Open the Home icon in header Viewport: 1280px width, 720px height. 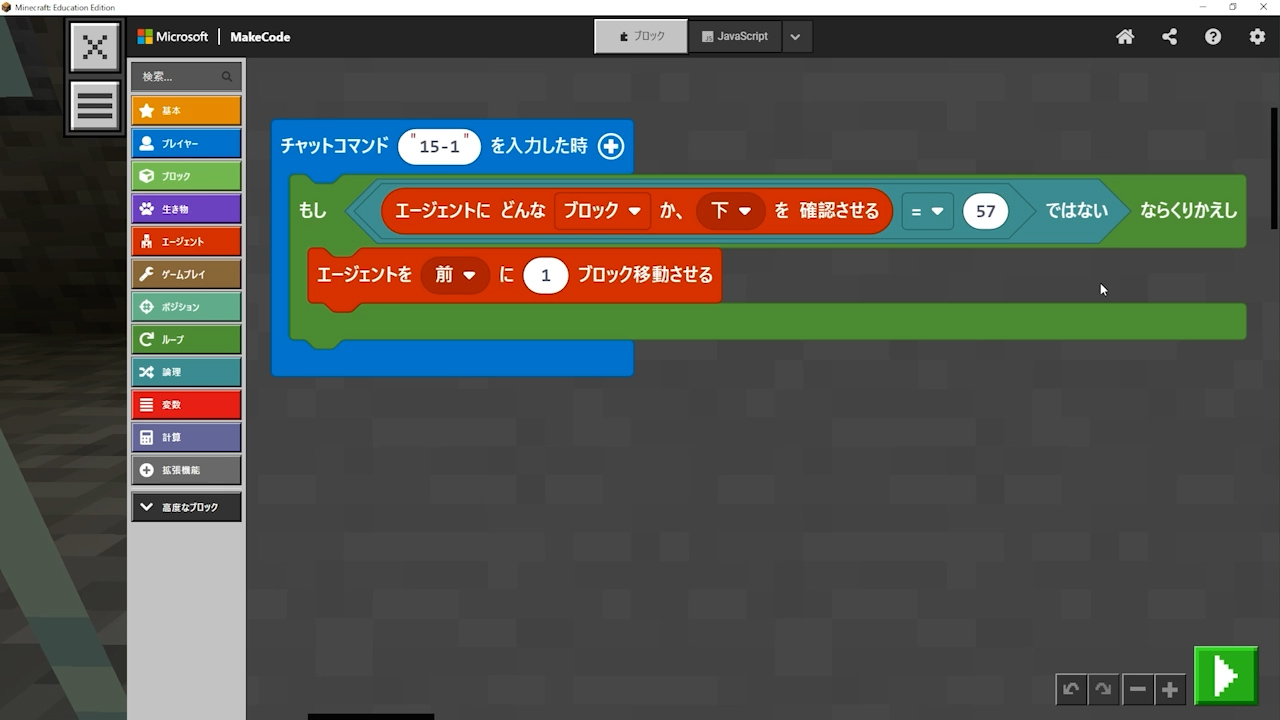point(1125,37)
